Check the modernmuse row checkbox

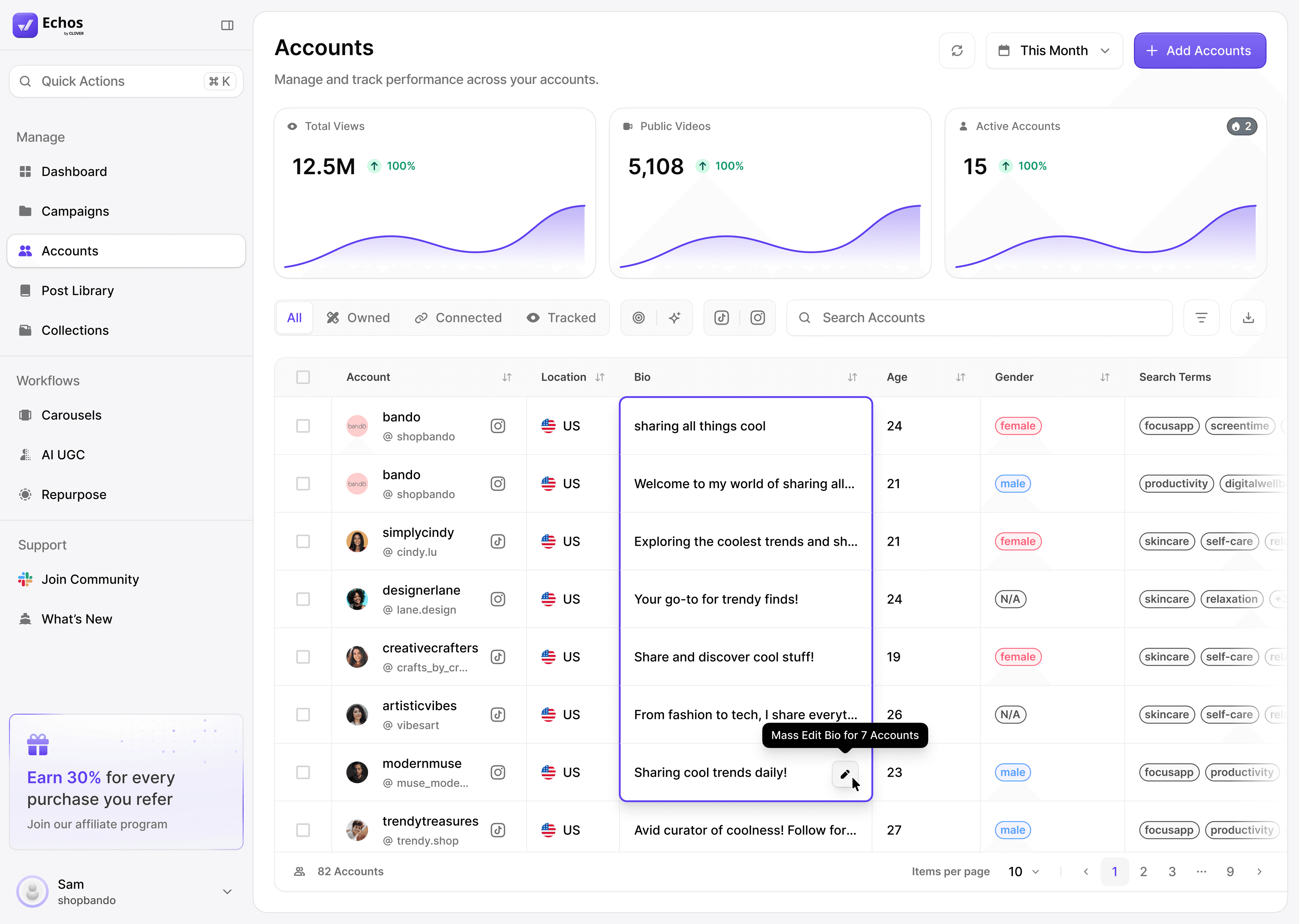pos(303,772)
